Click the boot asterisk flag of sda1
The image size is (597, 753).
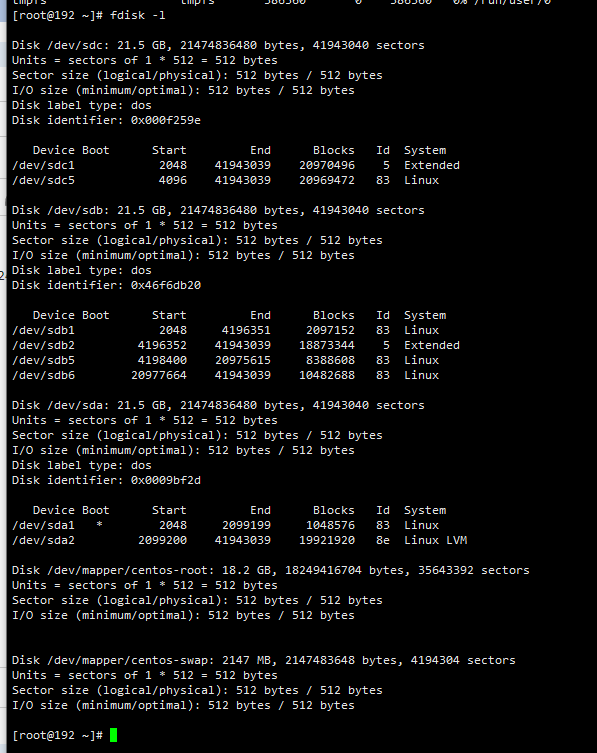click(99, 524)
